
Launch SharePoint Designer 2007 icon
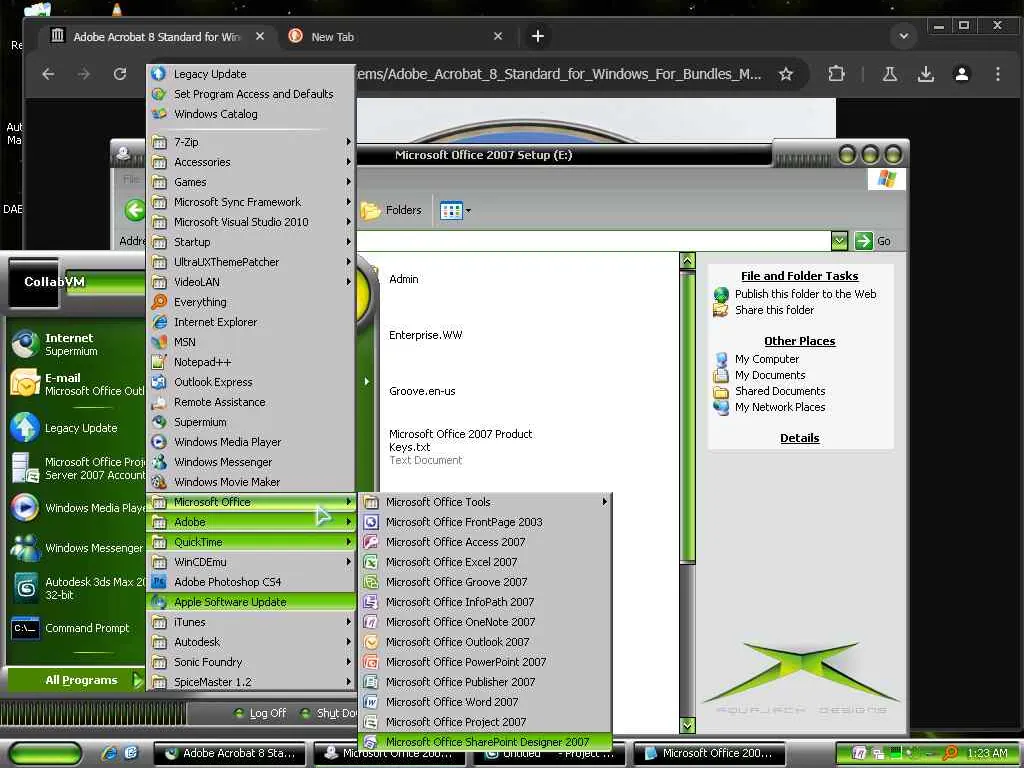point(371,742)
